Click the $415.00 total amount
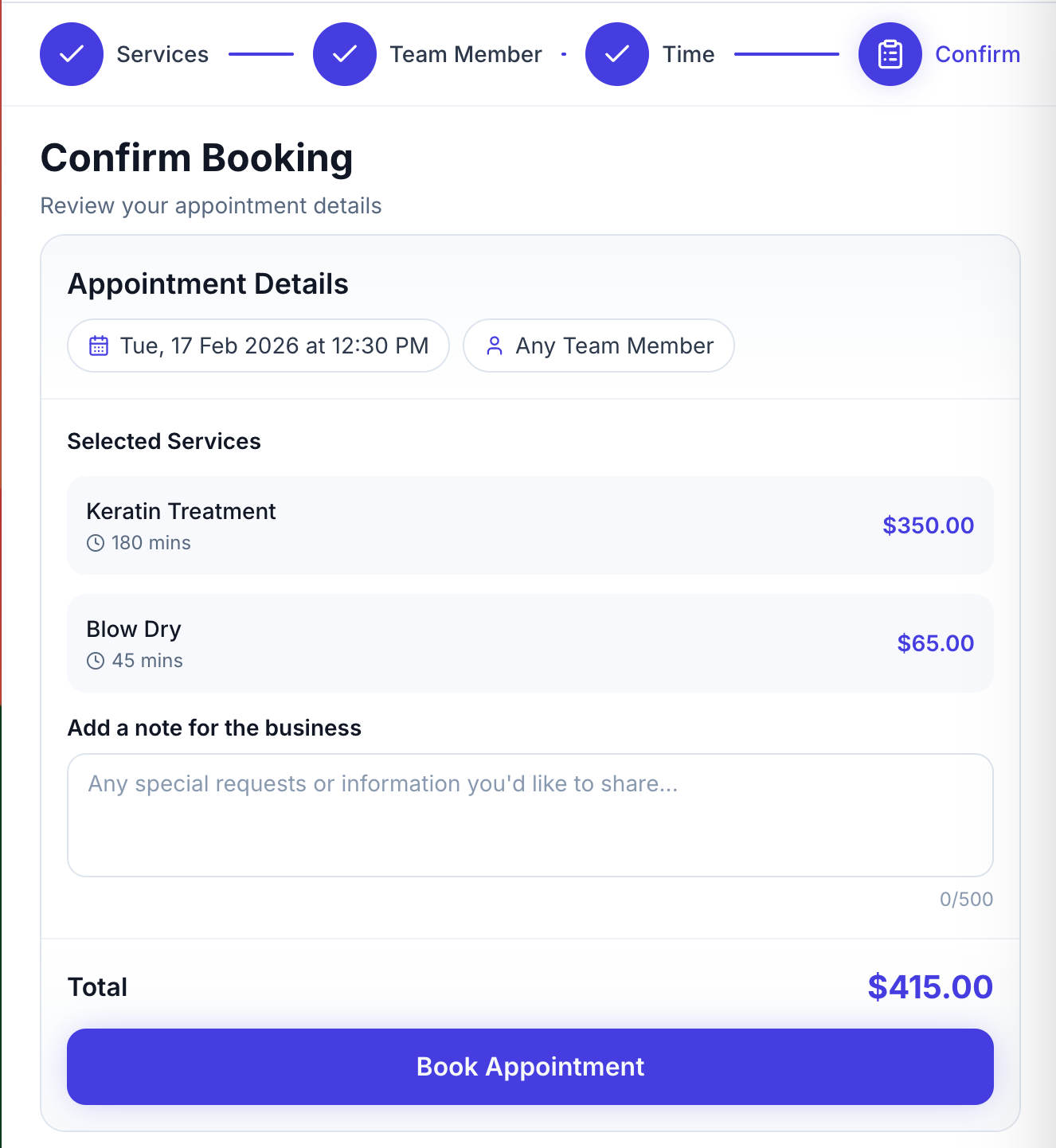Image resolution: width=1056 pixels, height=1148 pixels. click(x=930, y=987)
